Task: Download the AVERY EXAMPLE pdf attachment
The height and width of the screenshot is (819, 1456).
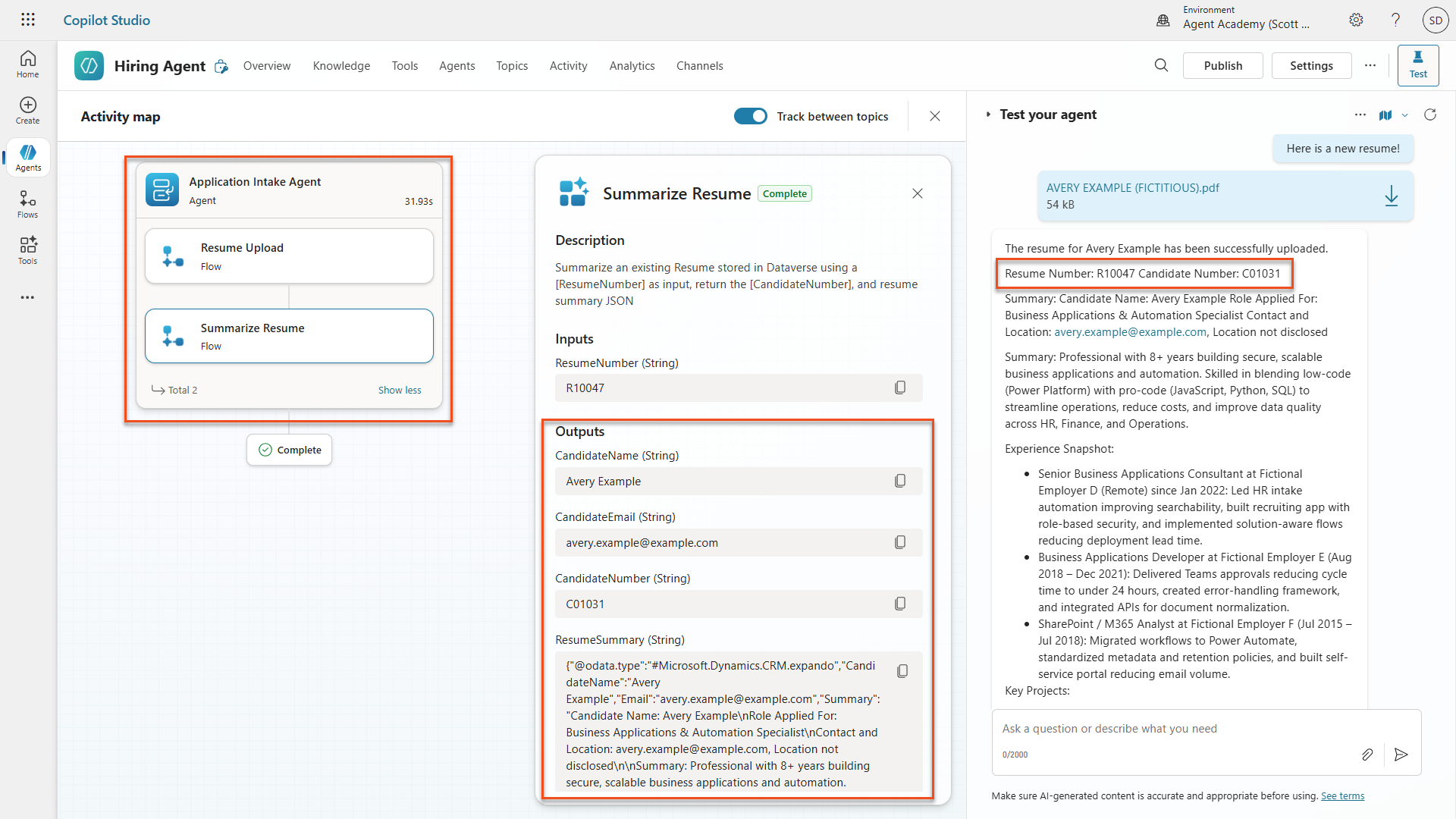Action: point(1391,196)
